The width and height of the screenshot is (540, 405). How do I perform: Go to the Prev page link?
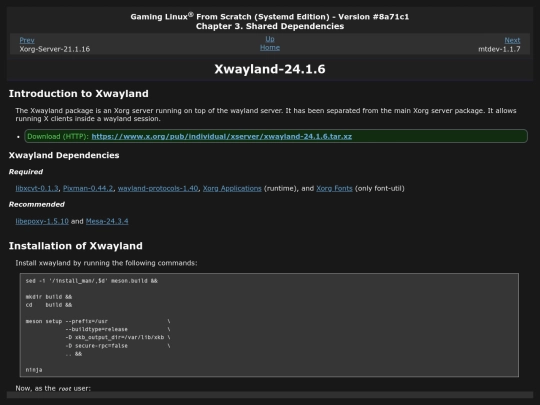27,40
